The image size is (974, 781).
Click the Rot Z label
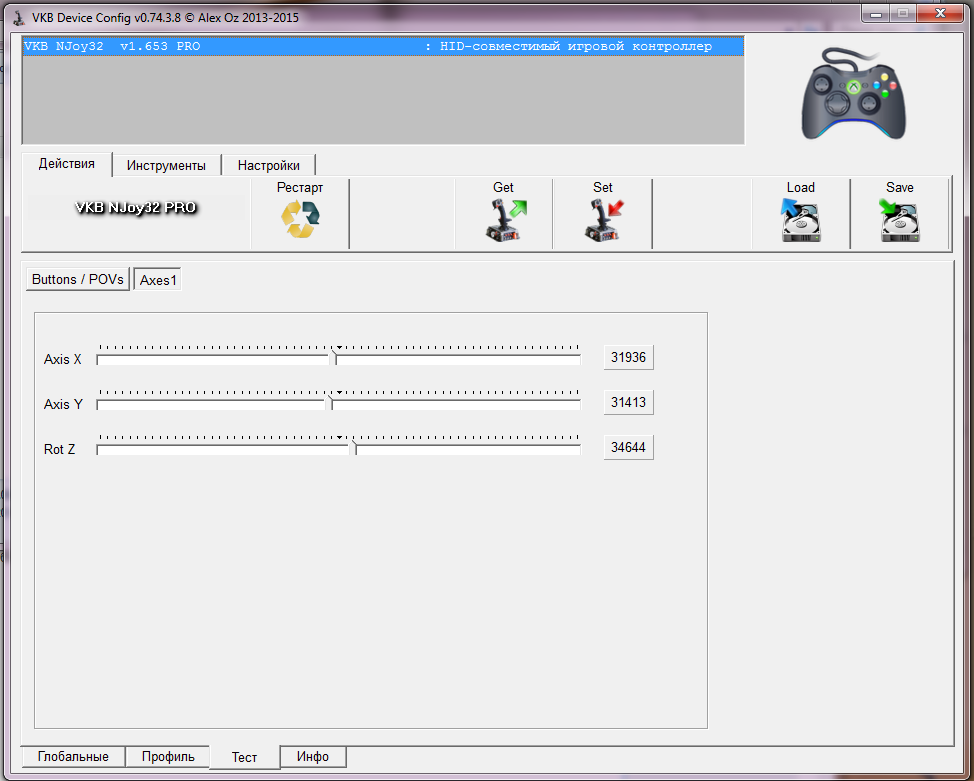tap(60, 449)
